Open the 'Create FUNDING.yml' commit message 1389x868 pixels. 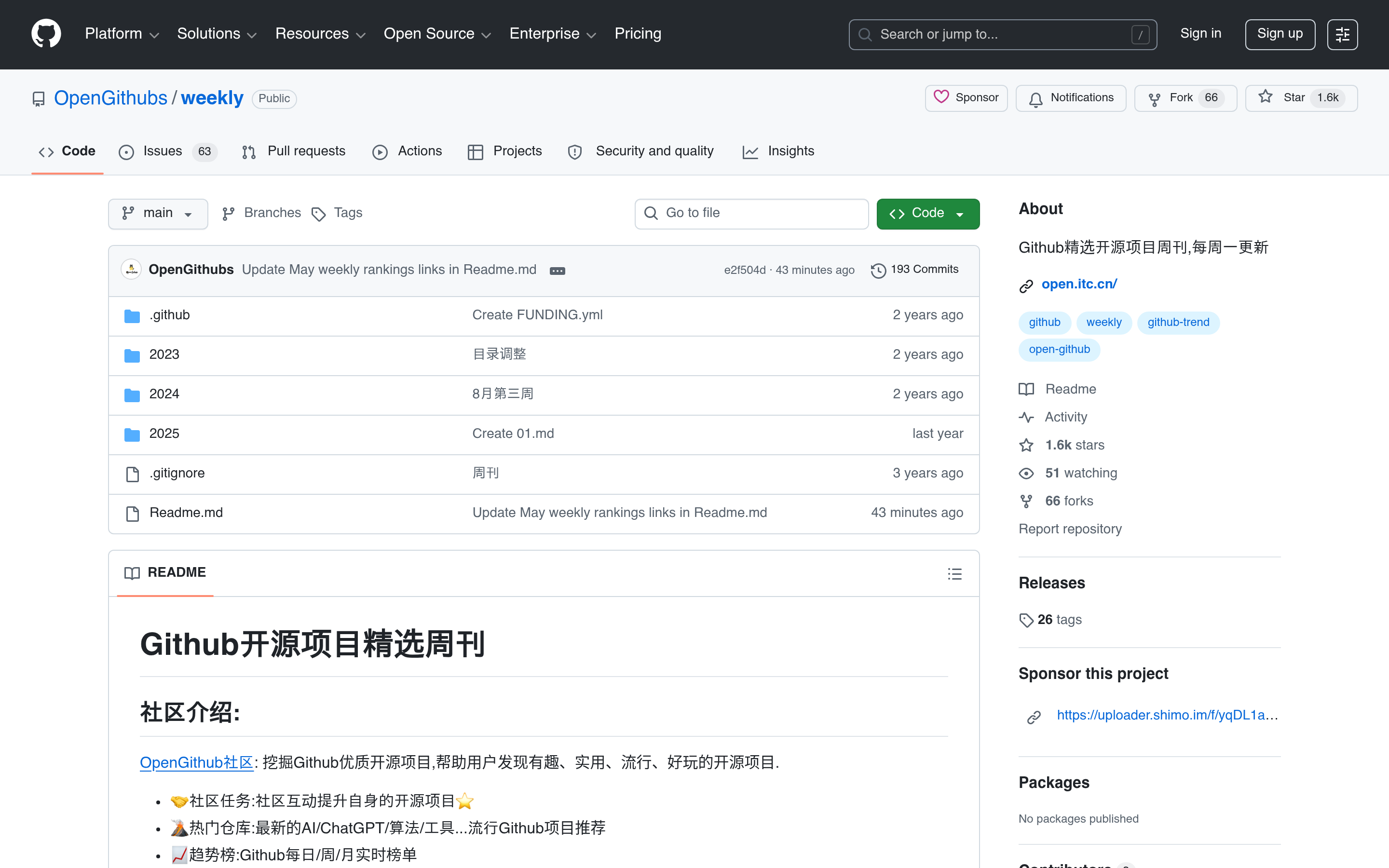[537, 315]
